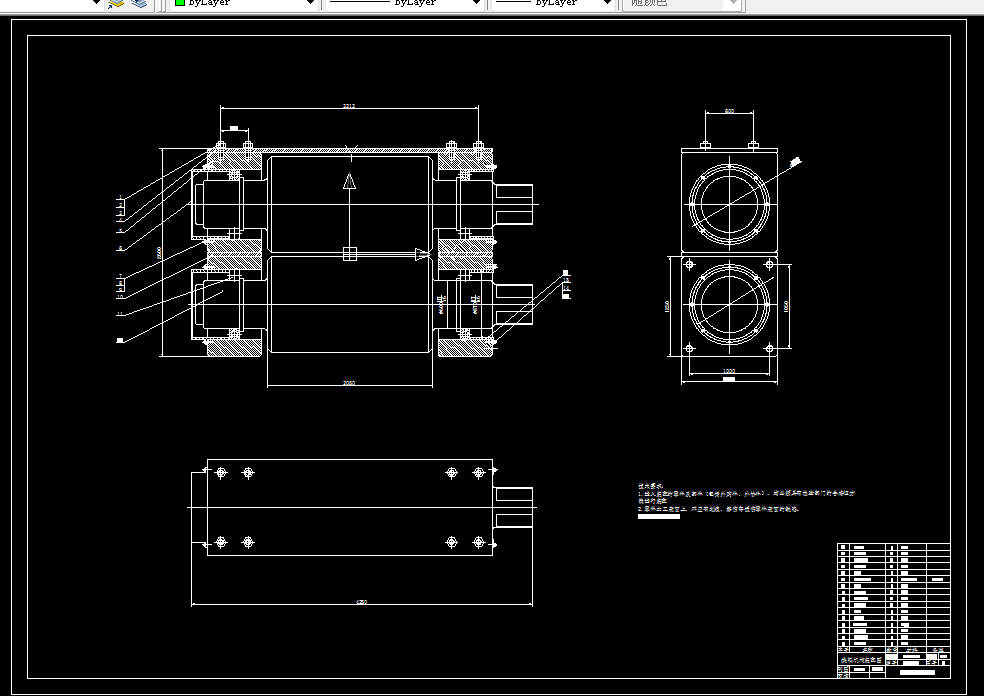The image size is (984, 696).
Task: Click the Layer Previous stacked-sheets icon
Action: [x=139, y=3]
